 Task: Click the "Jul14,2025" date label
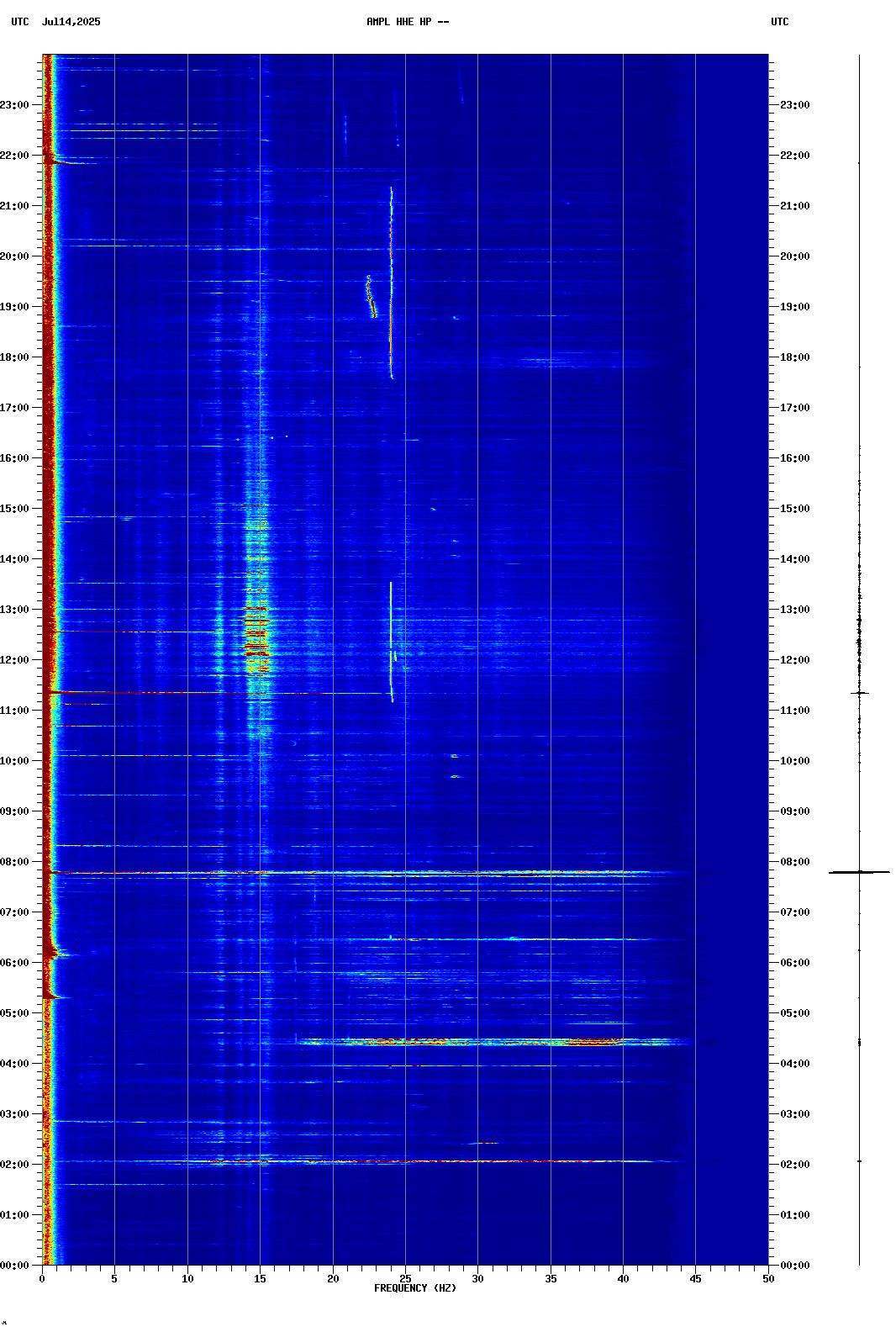pos(71,22)
